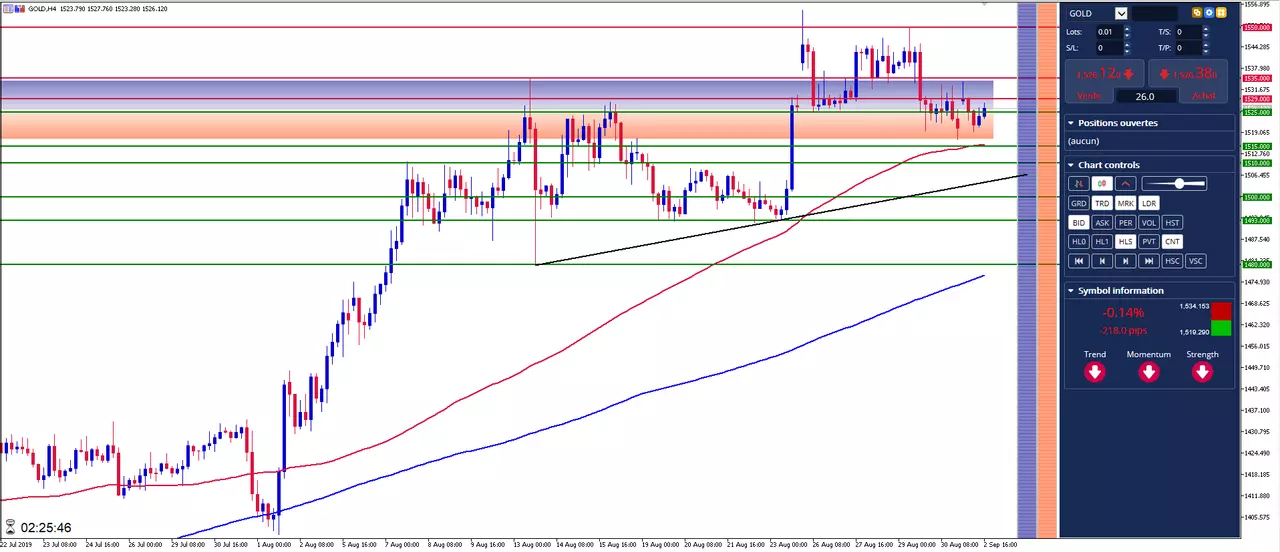The width and height of the screenshot is (1280, 552).
Task: Click the red high price swatch
Action: (x=1221, y=311)
